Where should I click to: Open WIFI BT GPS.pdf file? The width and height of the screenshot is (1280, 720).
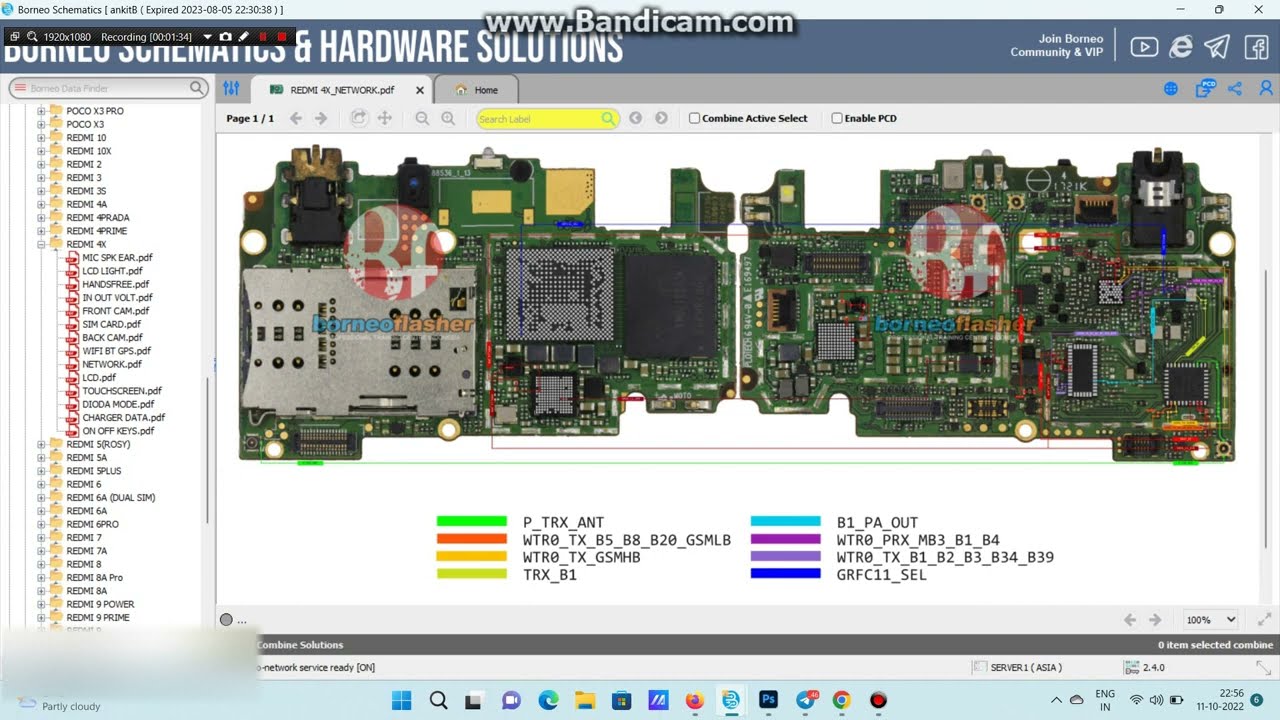(116, 351)
